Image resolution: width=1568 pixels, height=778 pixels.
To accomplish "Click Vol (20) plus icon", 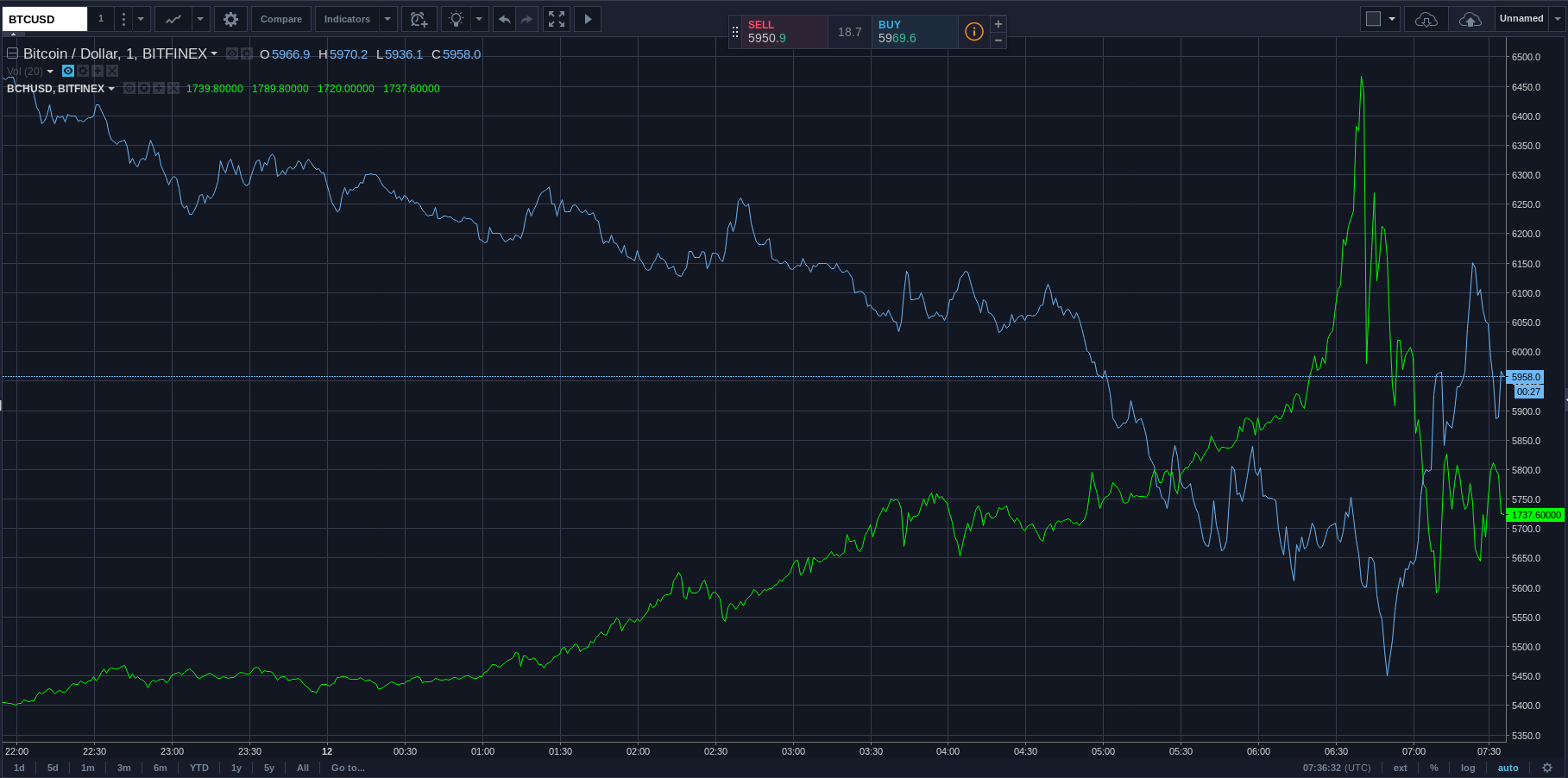I will coord(98,71).
